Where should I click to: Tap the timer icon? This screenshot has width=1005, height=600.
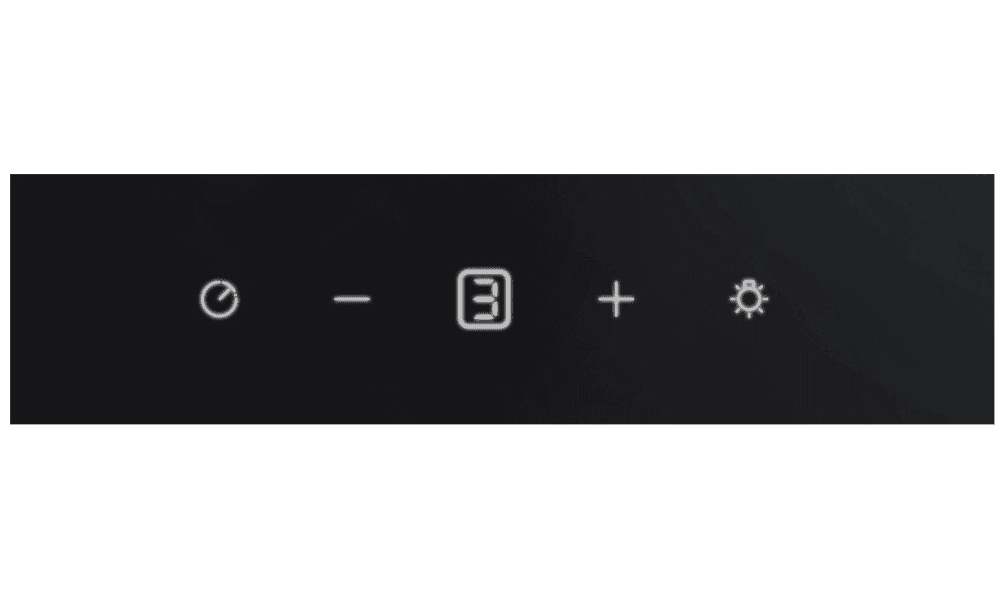(x=219, y=299)
